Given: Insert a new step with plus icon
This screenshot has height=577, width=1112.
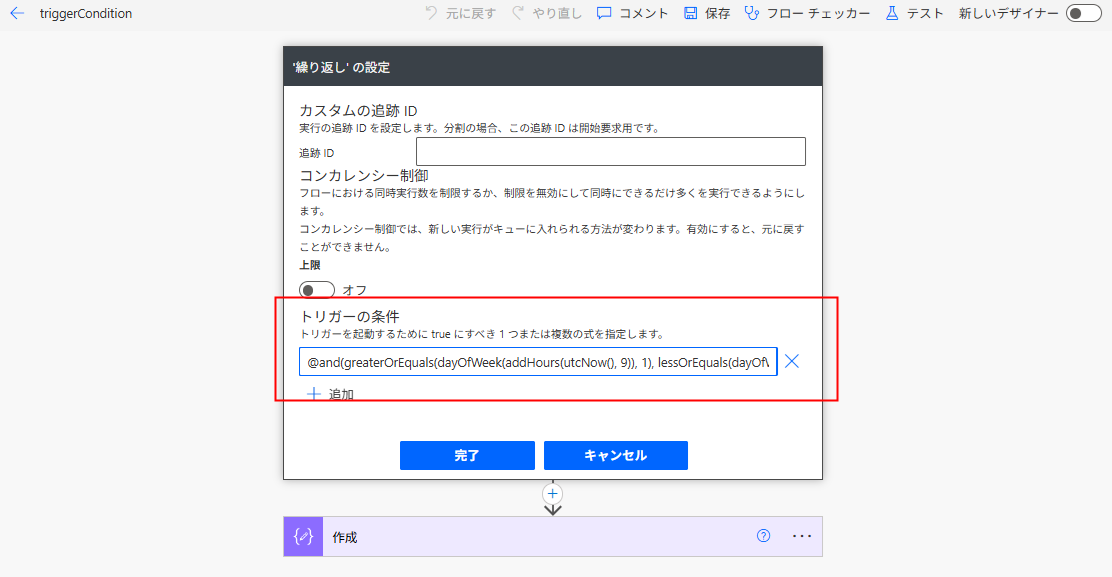Looking at the screenshot, I should click(553, 494).
